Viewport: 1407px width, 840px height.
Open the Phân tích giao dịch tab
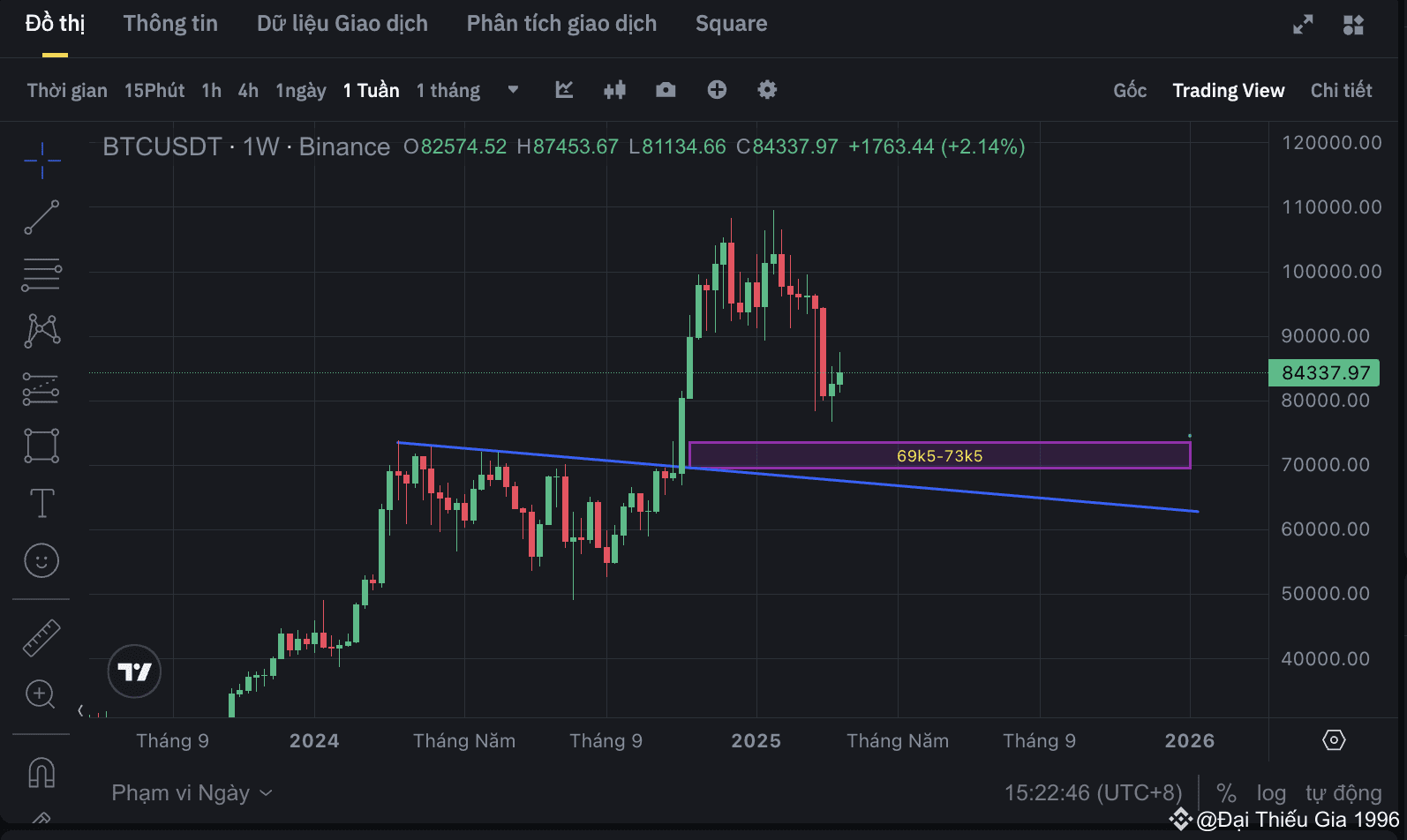coord(561,24)
